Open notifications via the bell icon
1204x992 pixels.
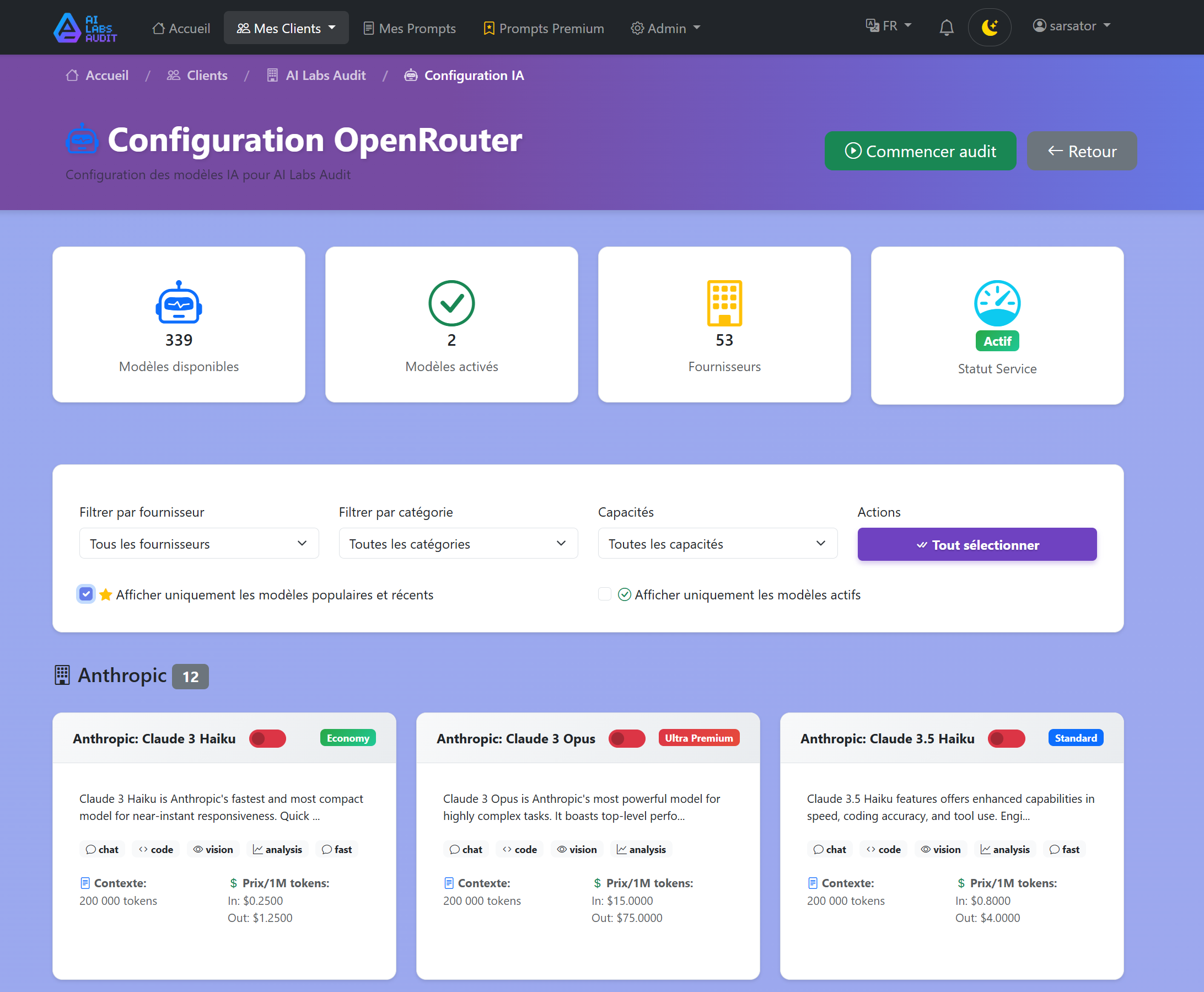[x=947, y=27]
